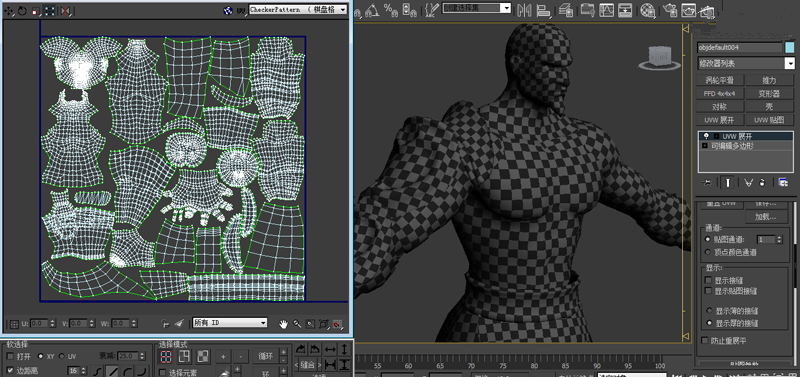800x377 pixels.
Task: Select the 贴图通道 radio button
Action: pos(707,239)
